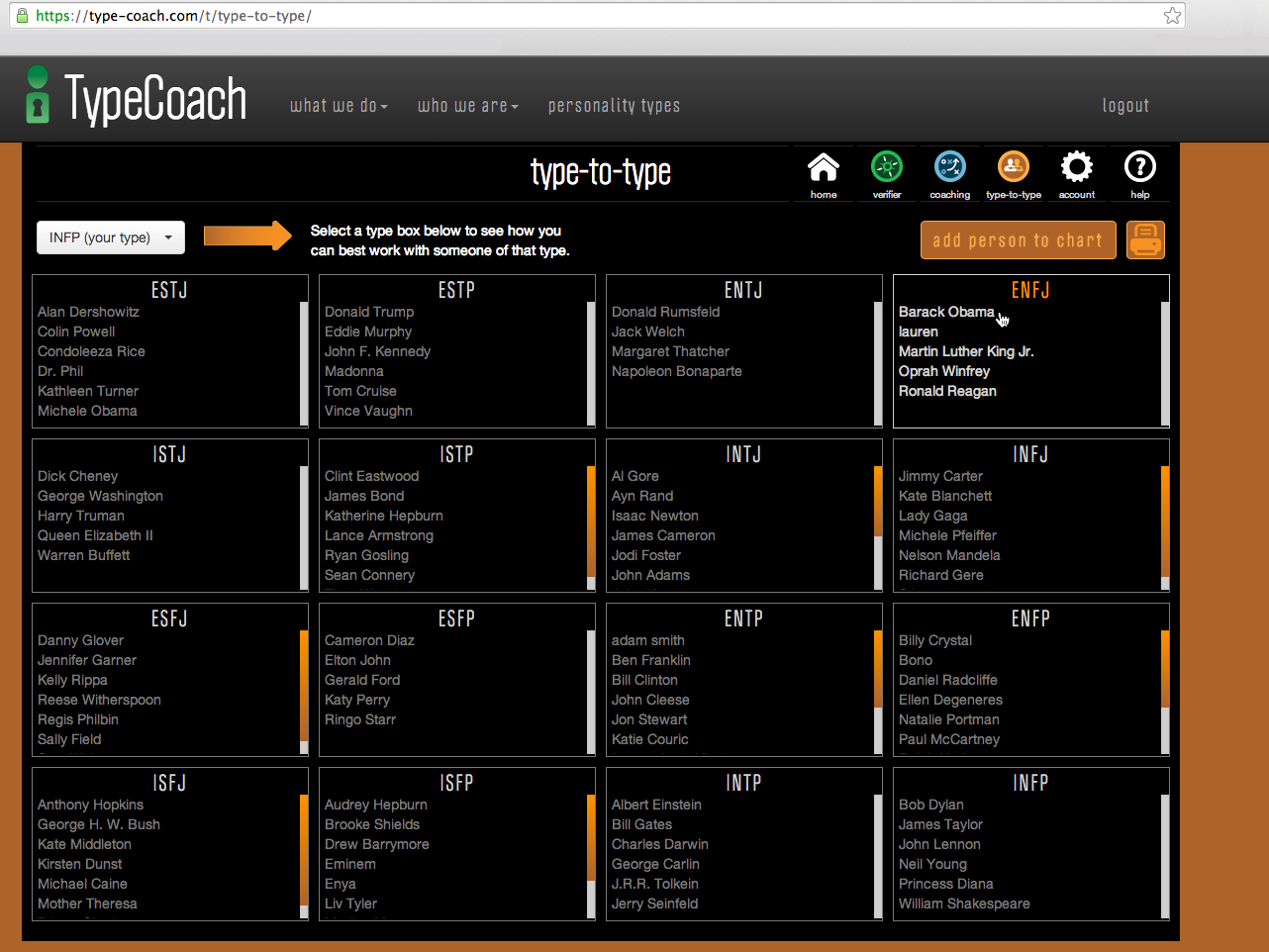Go to the home icon
Screen dimensions: 1269x952
click(x=824, y=167)
